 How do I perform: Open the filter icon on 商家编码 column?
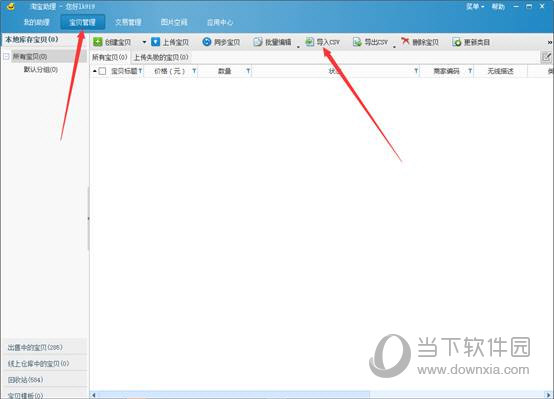(x=470, y=71)
